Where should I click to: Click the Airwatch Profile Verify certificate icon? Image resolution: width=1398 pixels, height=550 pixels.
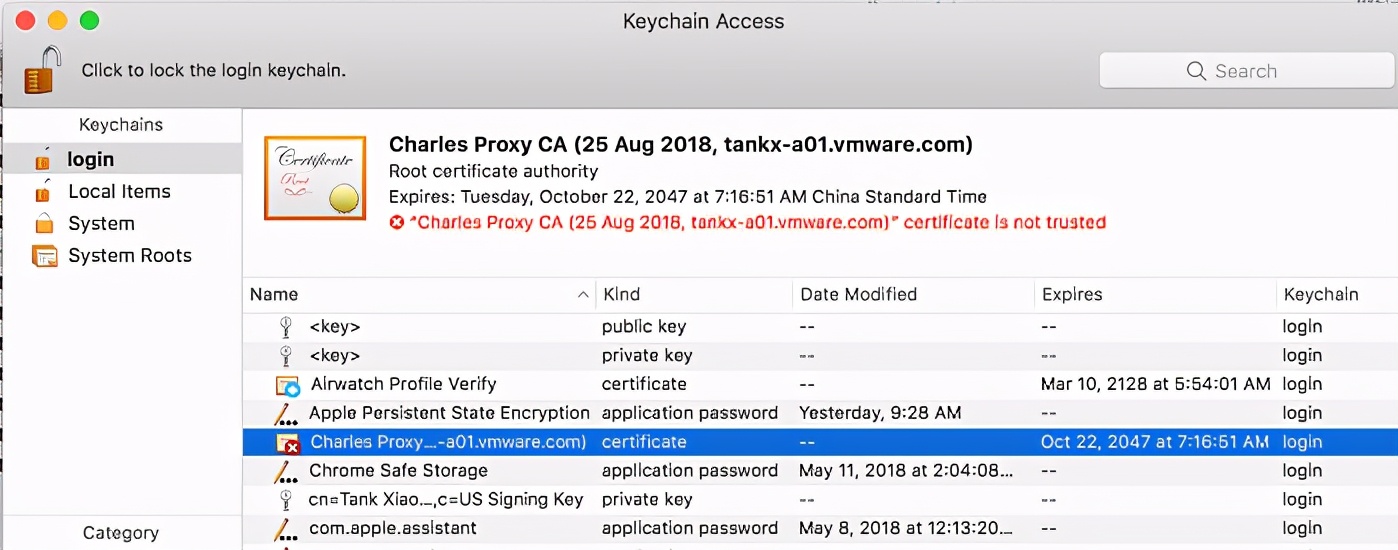click(x=288, y=385)
